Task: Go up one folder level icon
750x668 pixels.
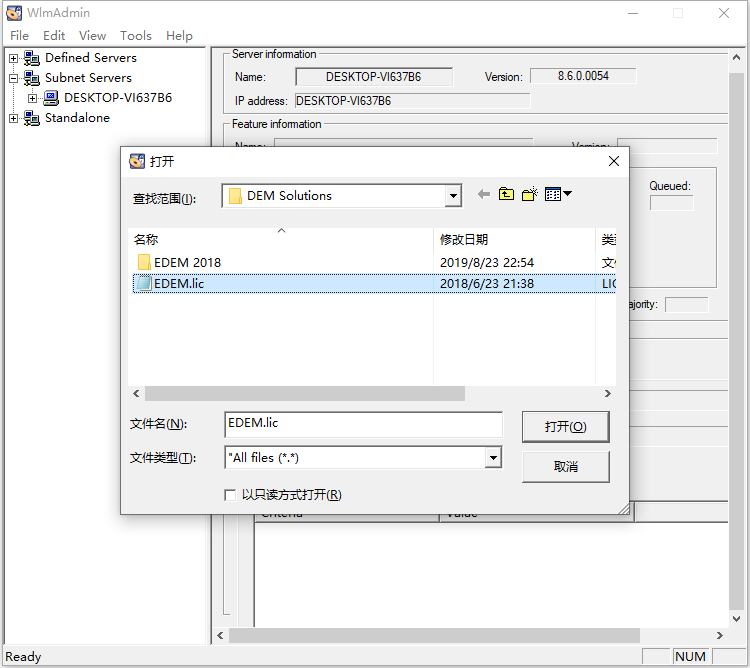Action: pos(506,194)
